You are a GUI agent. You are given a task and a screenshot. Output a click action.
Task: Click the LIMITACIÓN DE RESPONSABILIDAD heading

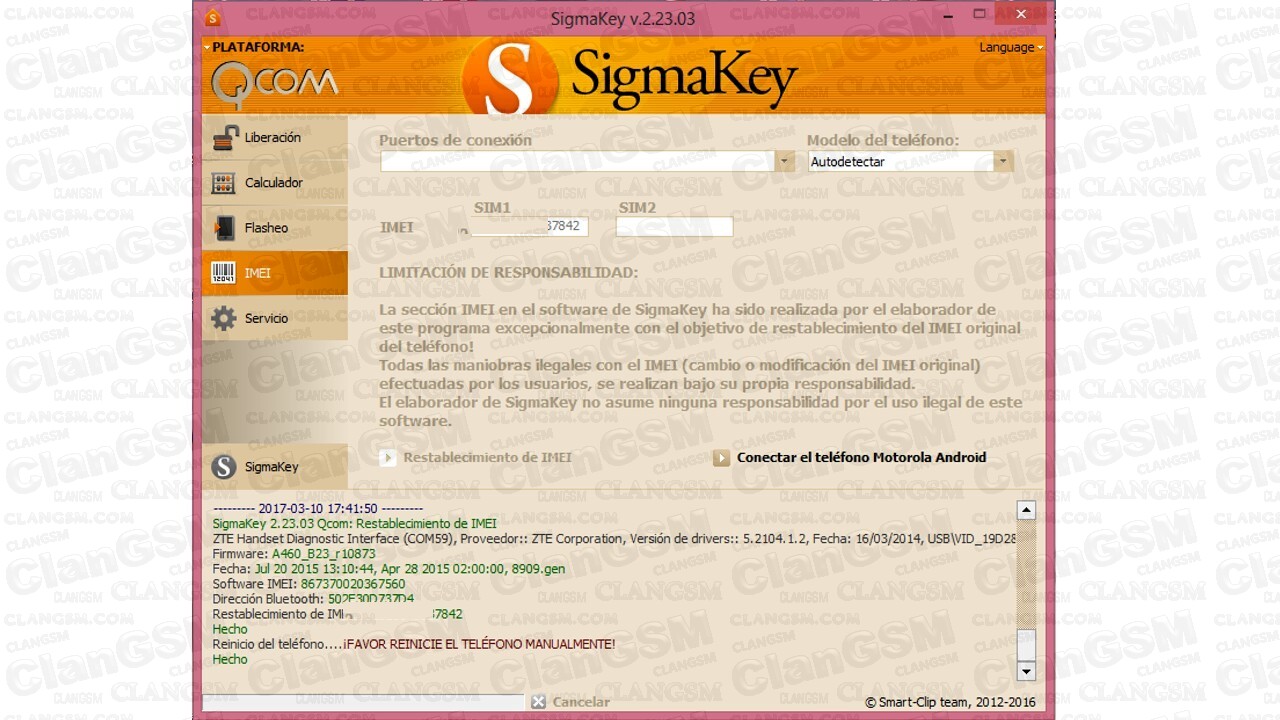click(508, 273)
